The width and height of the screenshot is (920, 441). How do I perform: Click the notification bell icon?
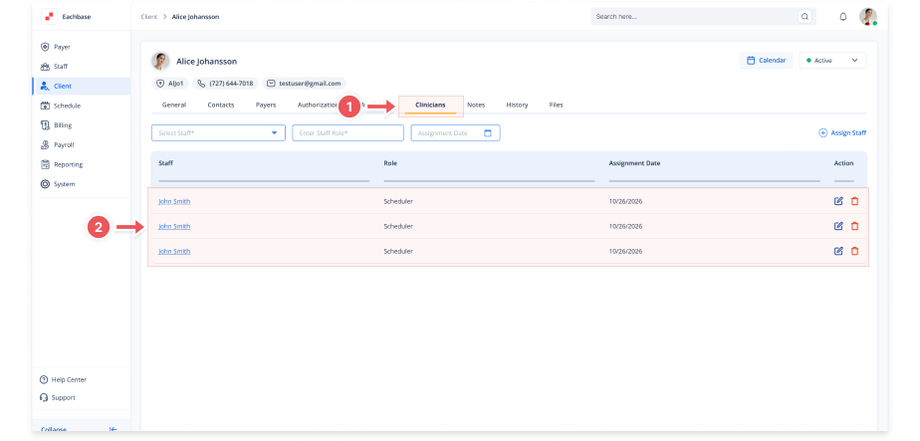(x=843, y=17)
